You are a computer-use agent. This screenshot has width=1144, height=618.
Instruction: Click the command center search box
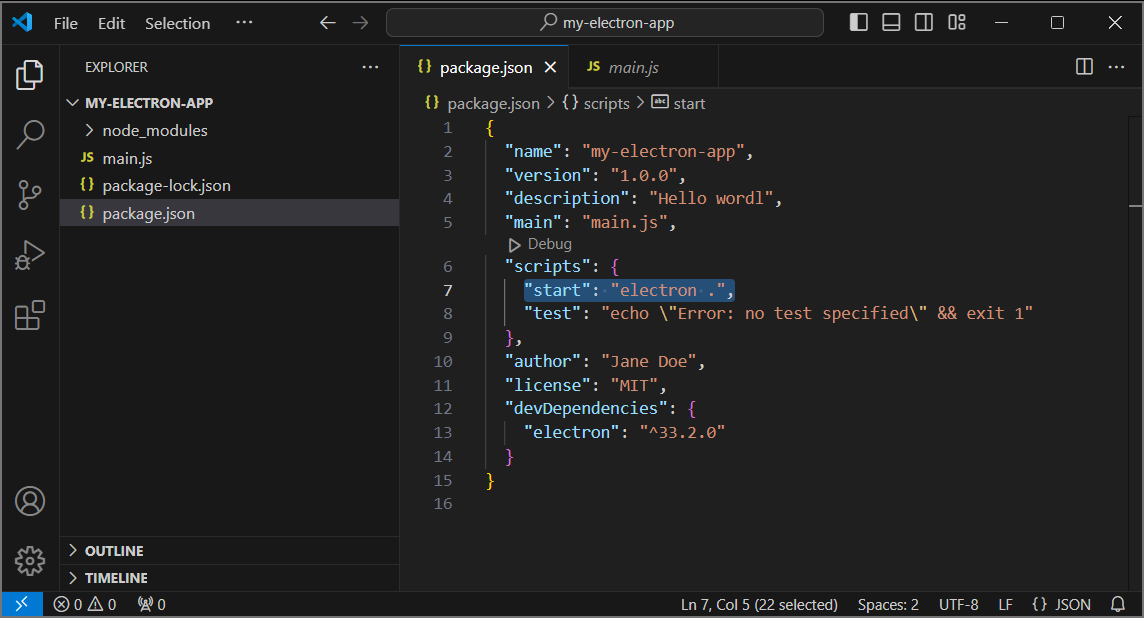coord(605,23)
